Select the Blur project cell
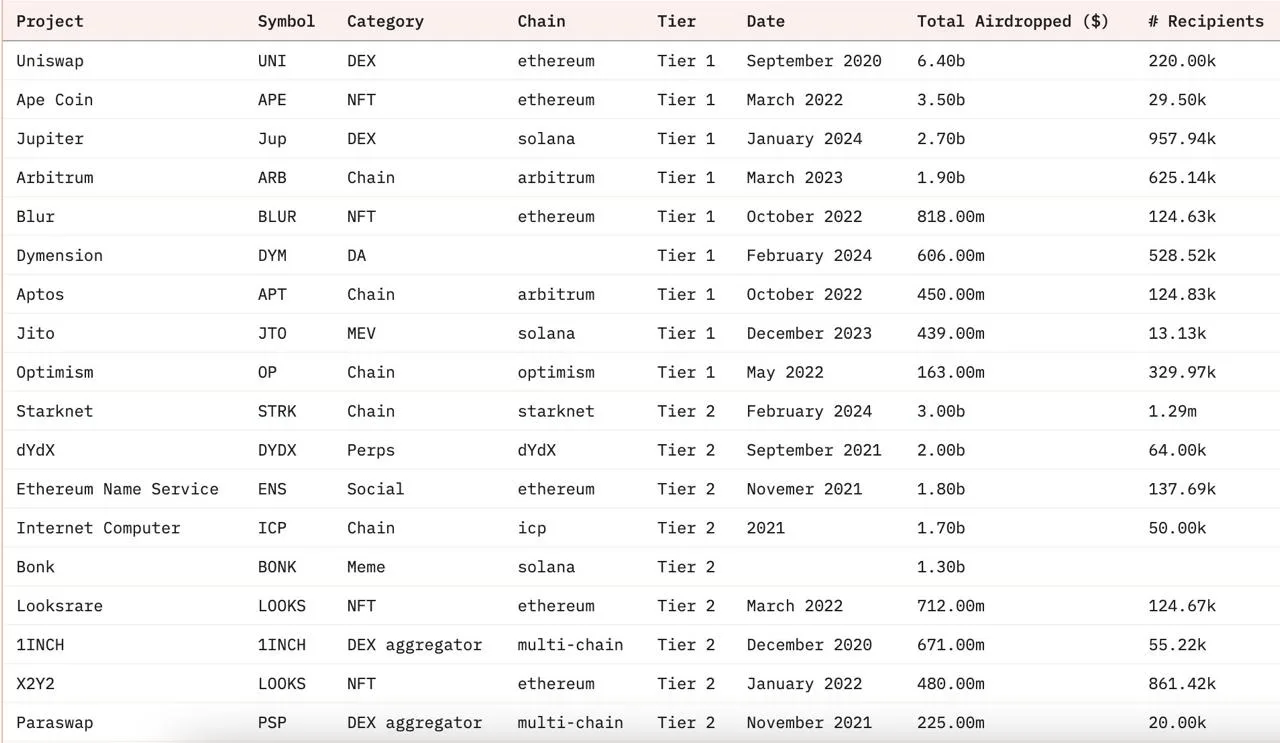This screenshot has height=743, width=1280. pos(36,217)
